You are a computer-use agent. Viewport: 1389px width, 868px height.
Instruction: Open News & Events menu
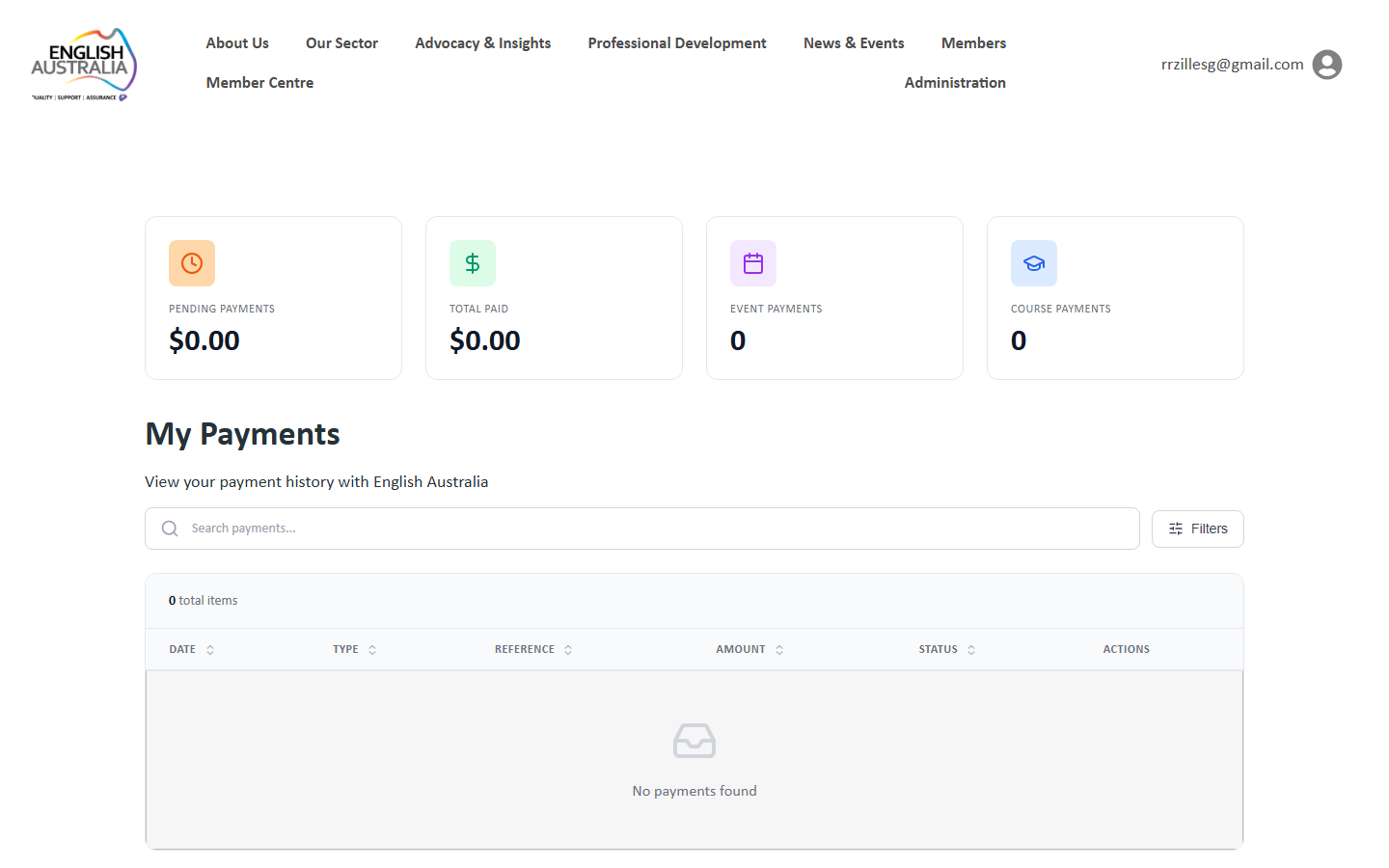coord(854,43)
